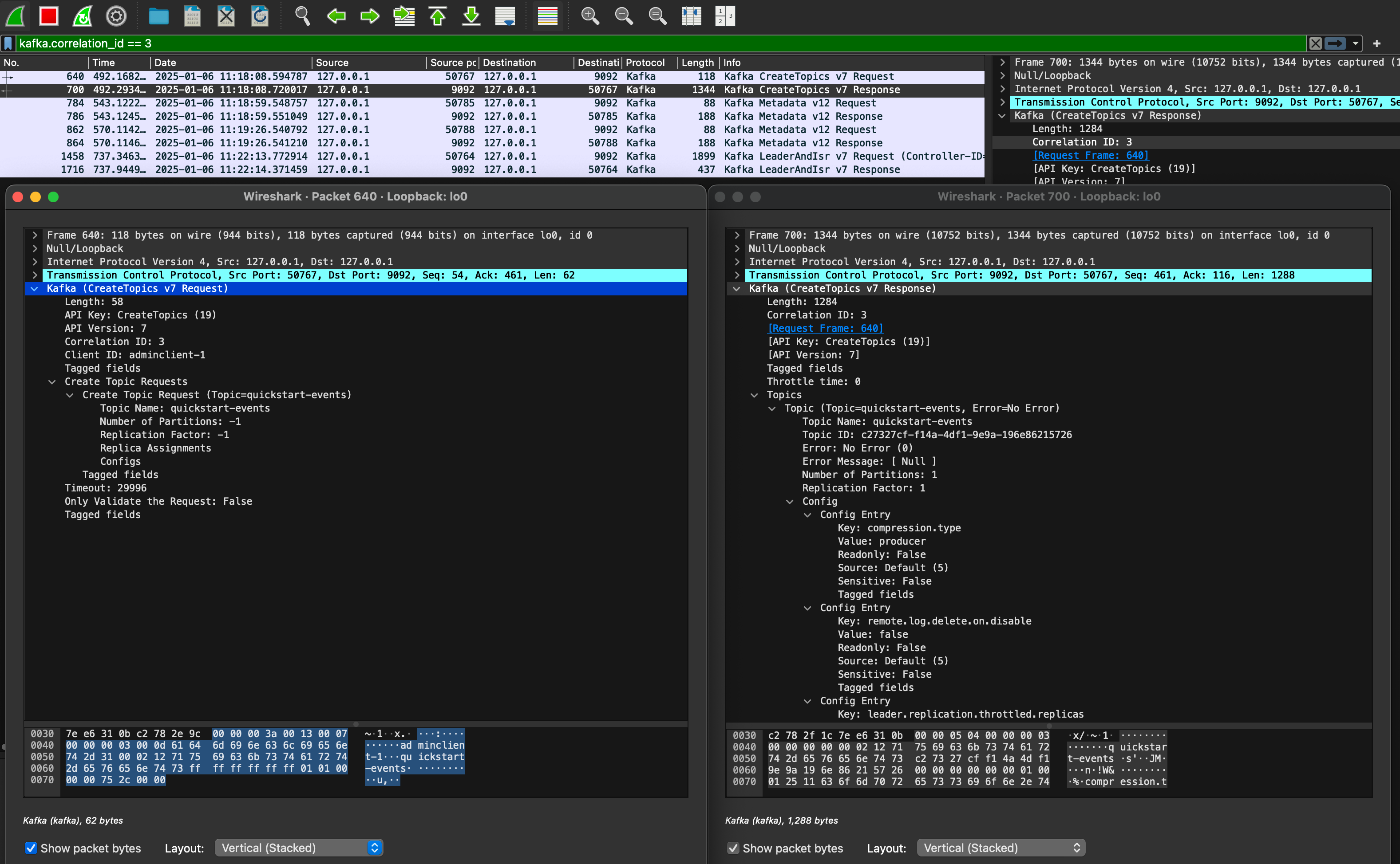Jump to the last packet
Screen dimensions: 1400x864
(471, 15)
